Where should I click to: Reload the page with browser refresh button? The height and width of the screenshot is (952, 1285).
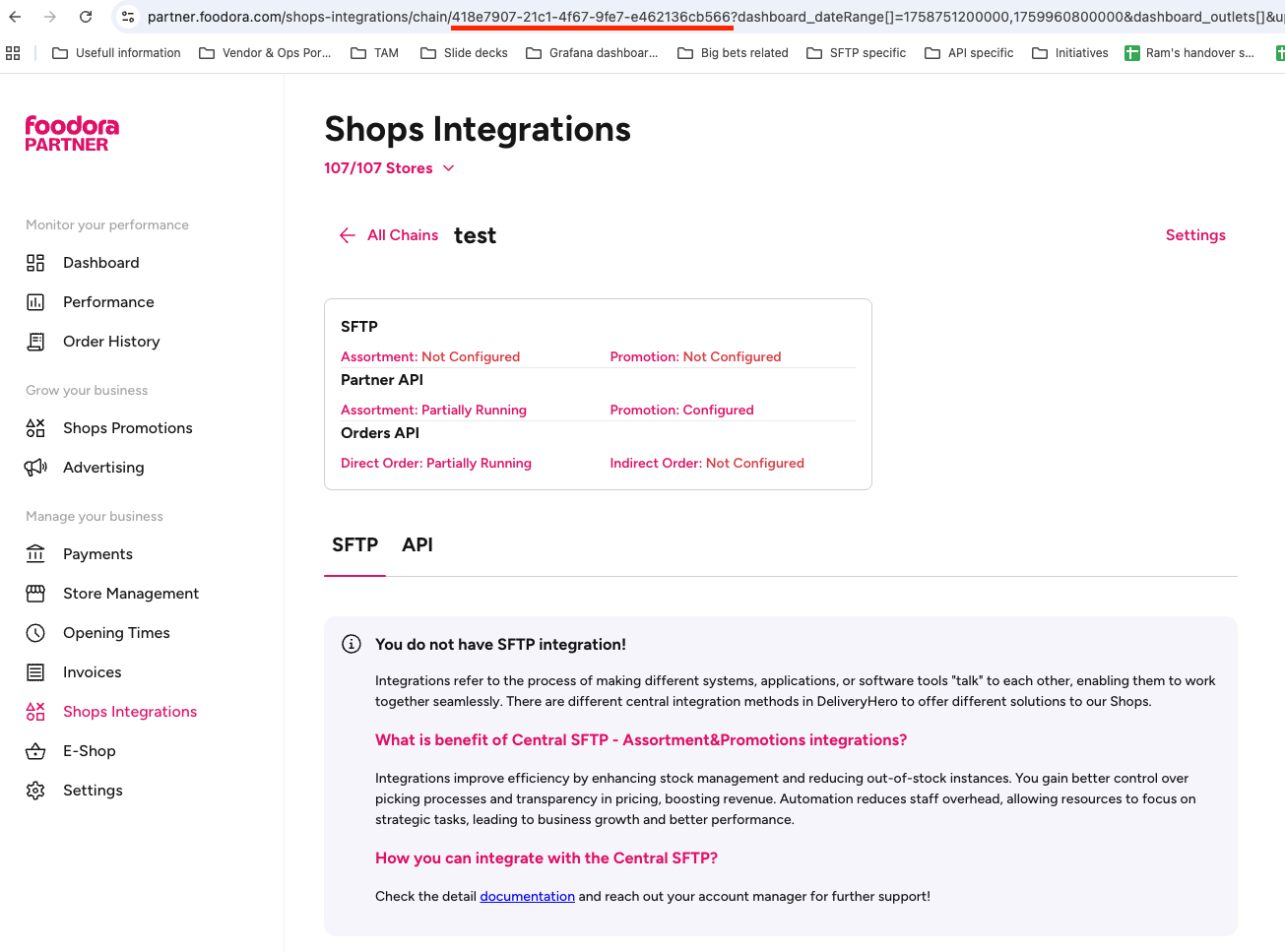pyautogui.click(x=86, y=17)
